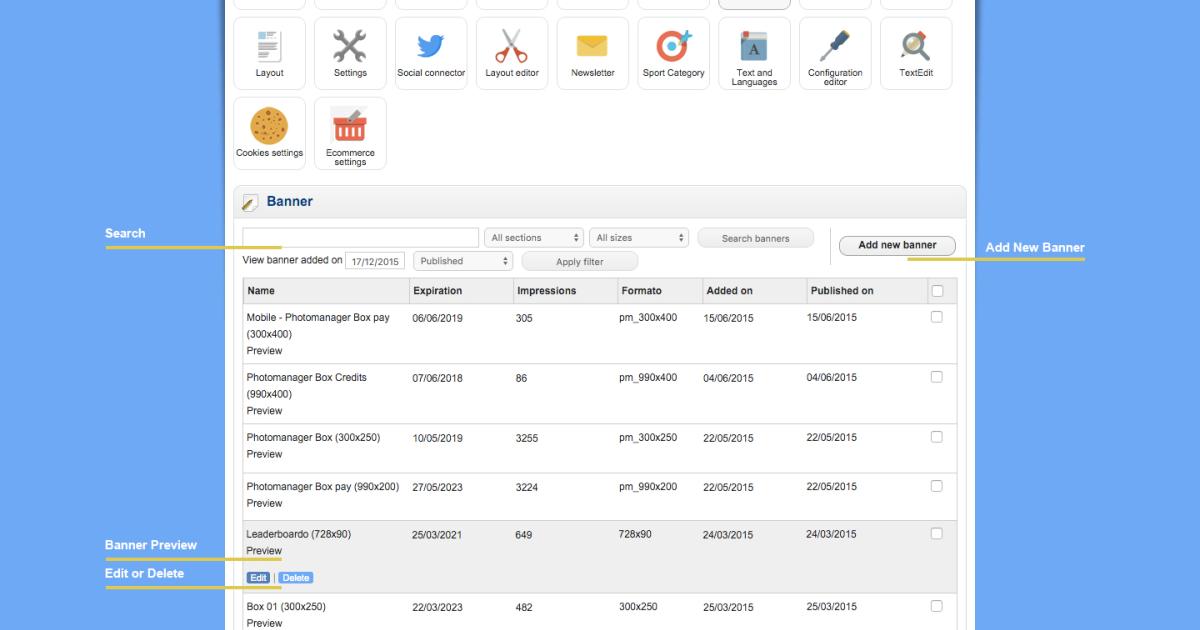Image resolution: width=1200 pixels, height=630 pixels.
Task: Open the All sizes dropdown
Action: click(x=639, y=238)
